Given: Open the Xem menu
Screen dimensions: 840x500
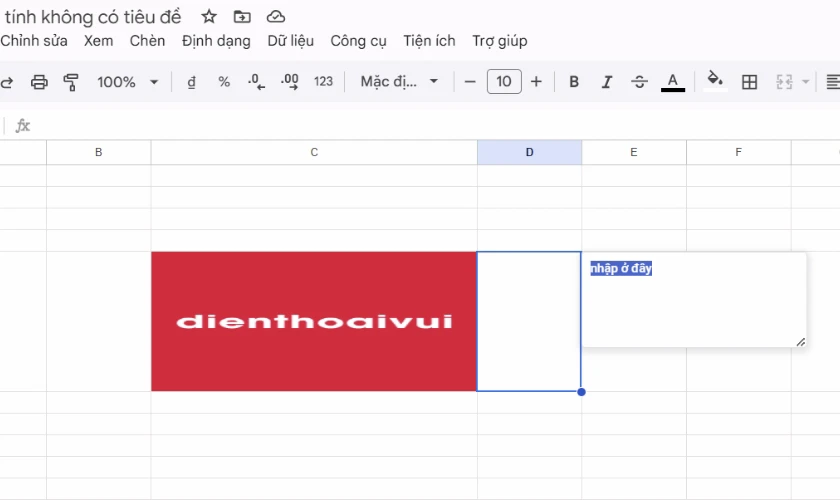Looking at the screenshot, I should [x=99, y=41].
